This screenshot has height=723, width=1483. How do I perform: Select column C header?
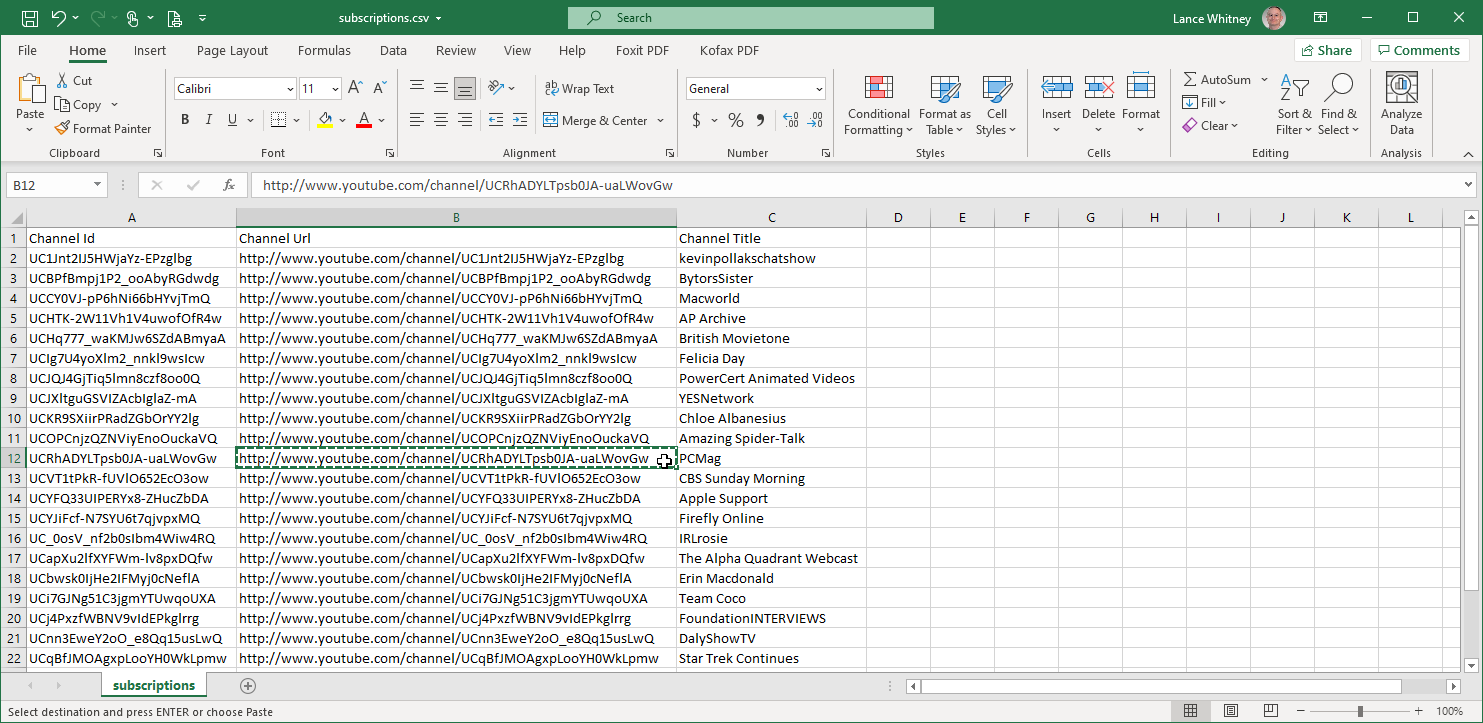pyautogui.click(x=771, y=218)
